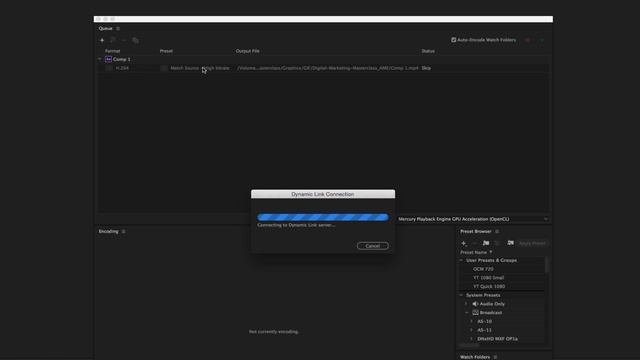Expand the AS-10 preset folder
Screen dimensions: 640x360
click(471, 322)
